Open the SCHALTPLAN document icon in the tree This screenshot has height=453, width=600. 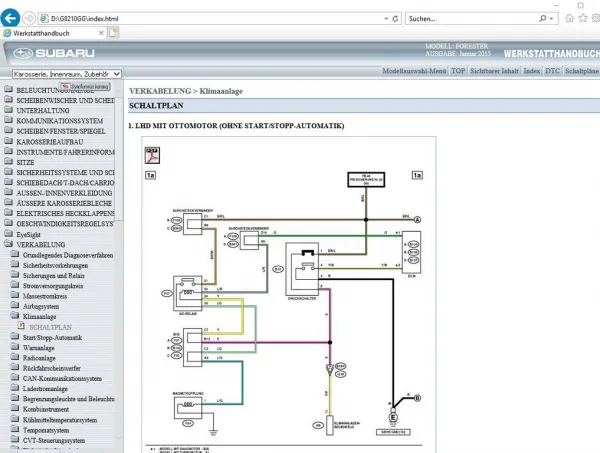pos(22,327)
